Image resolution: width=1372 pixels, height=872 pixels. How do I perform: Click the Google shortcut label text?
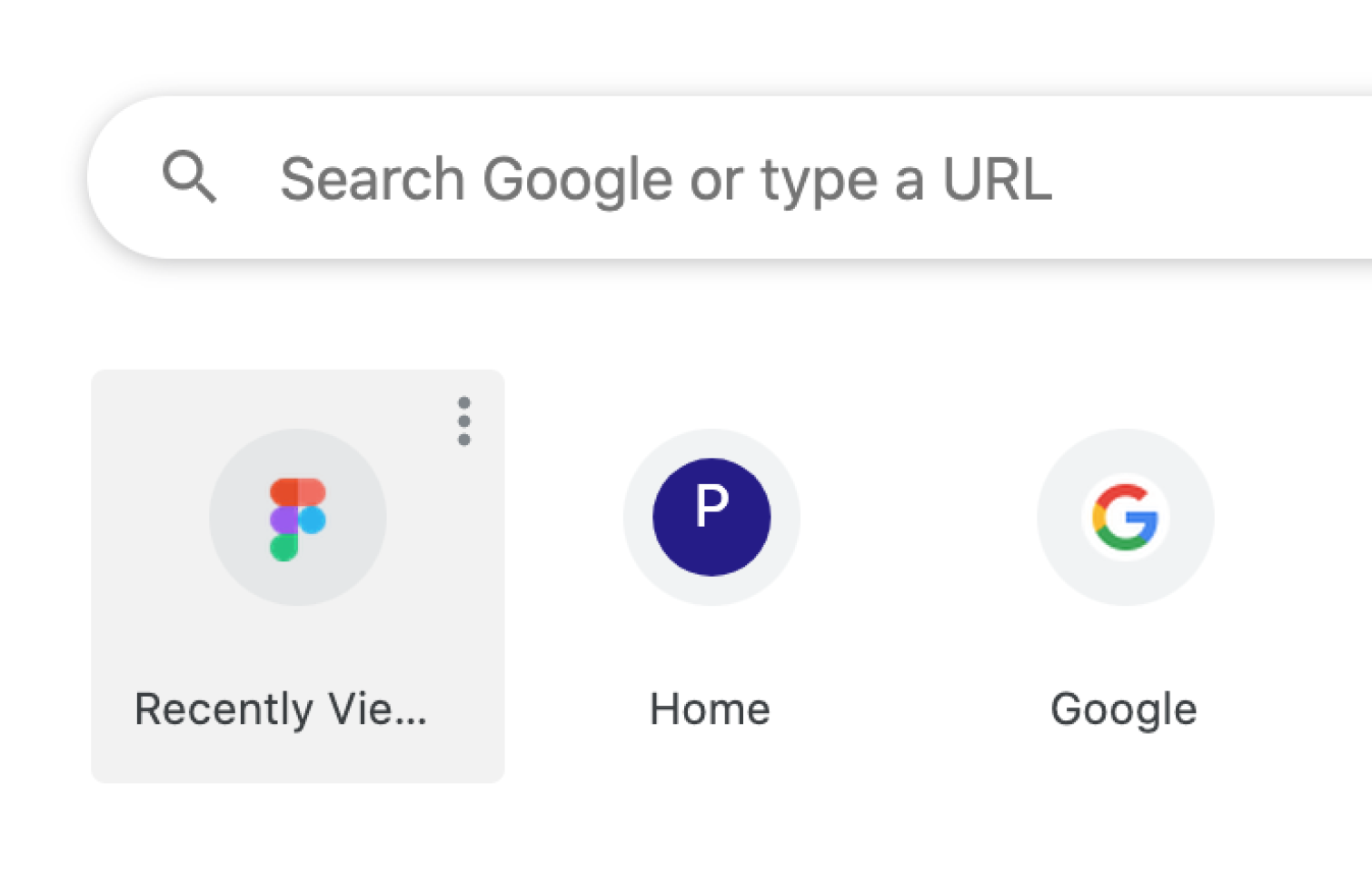pos(1124,709)
